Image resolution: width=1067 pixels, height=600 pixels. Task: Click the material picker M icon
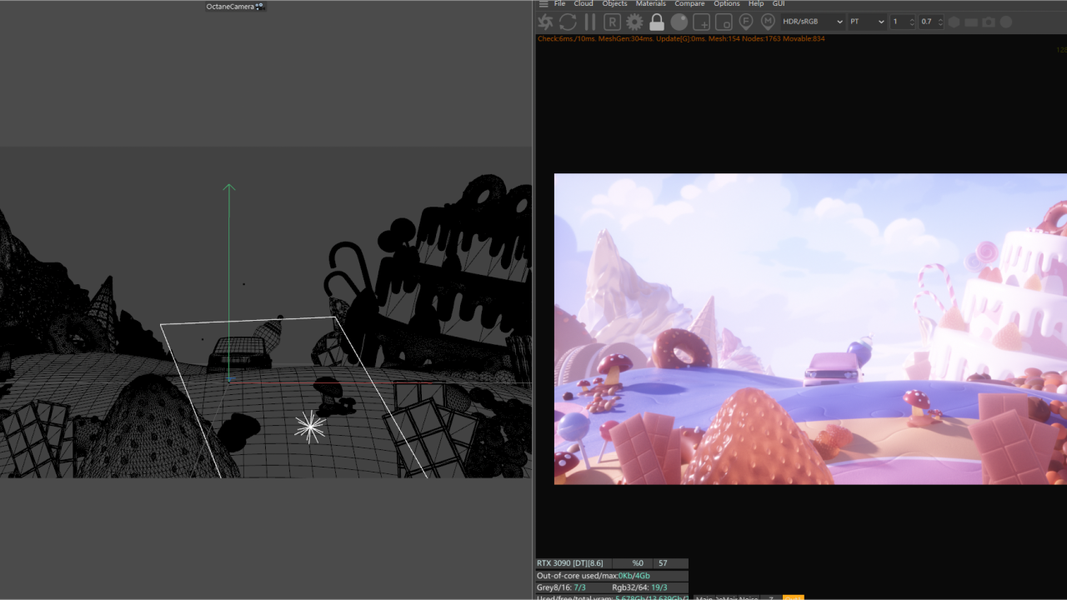pos(768,22)
